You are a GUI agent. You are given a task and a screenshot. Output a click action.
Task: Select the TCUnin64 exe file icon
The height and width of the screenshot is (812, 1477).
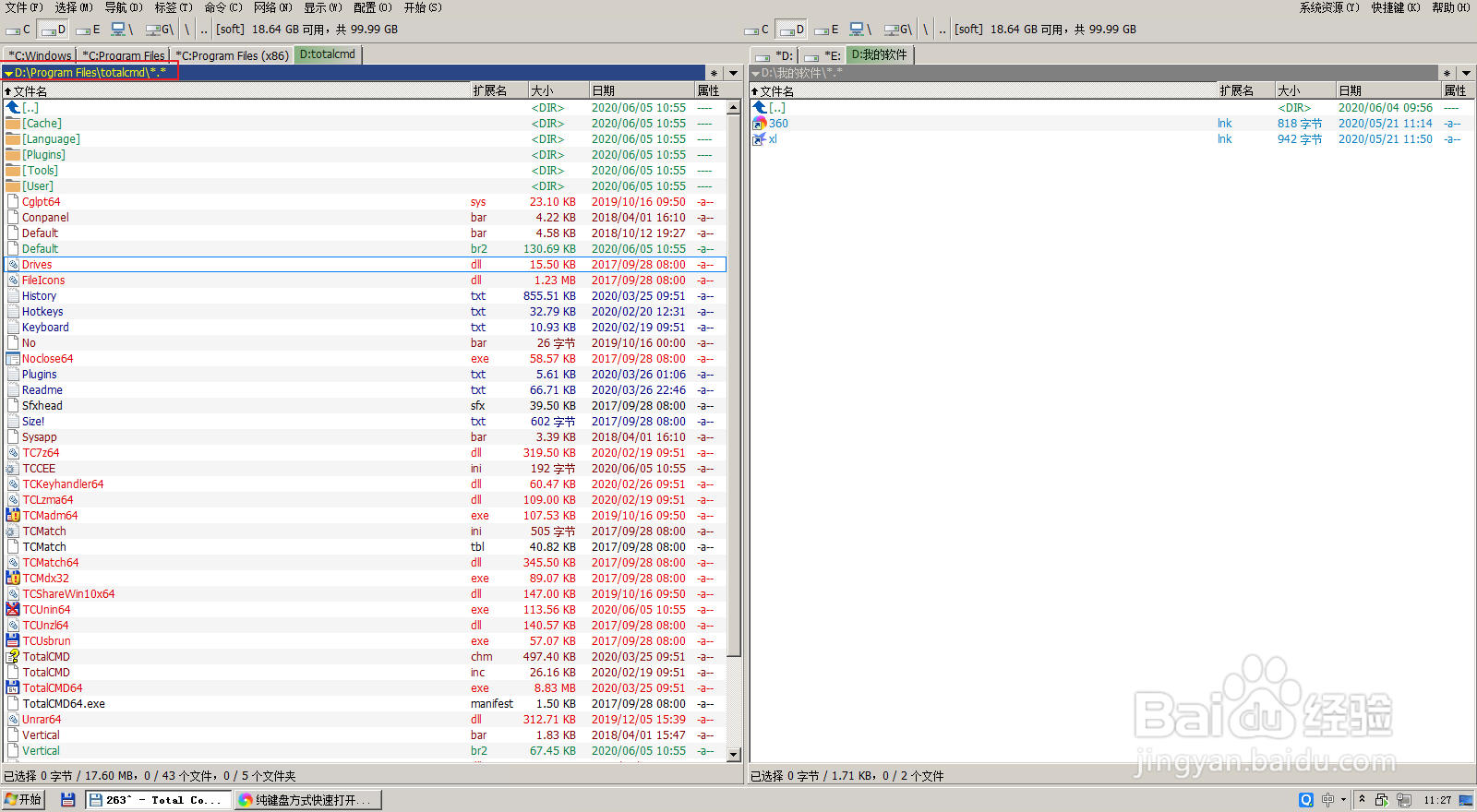[13, 610]
